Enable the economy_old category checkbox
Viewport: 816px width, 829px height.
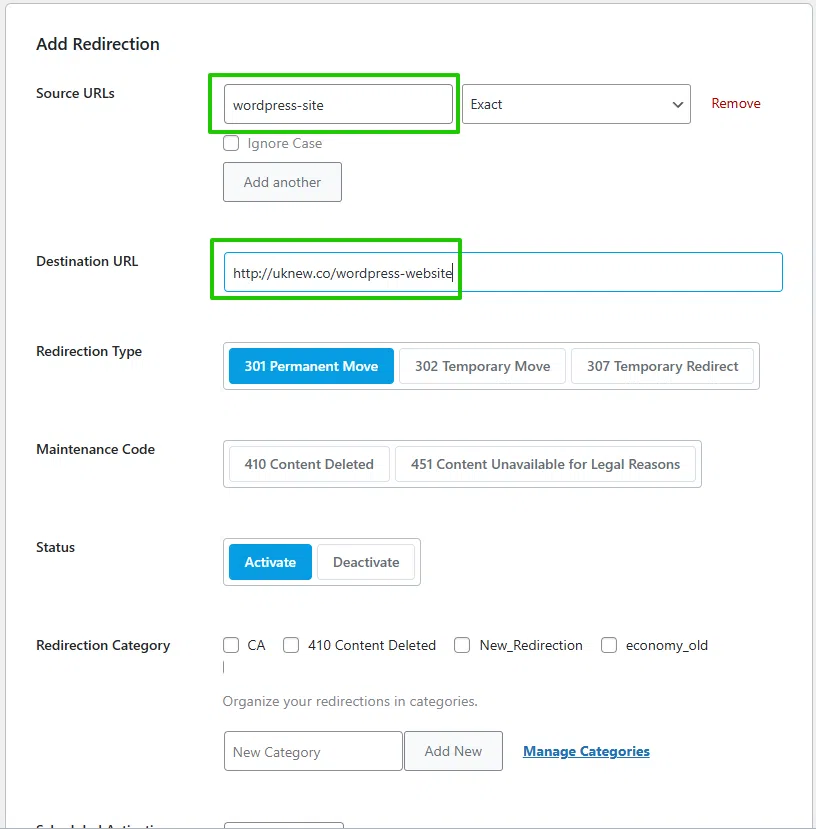(609, 645)
